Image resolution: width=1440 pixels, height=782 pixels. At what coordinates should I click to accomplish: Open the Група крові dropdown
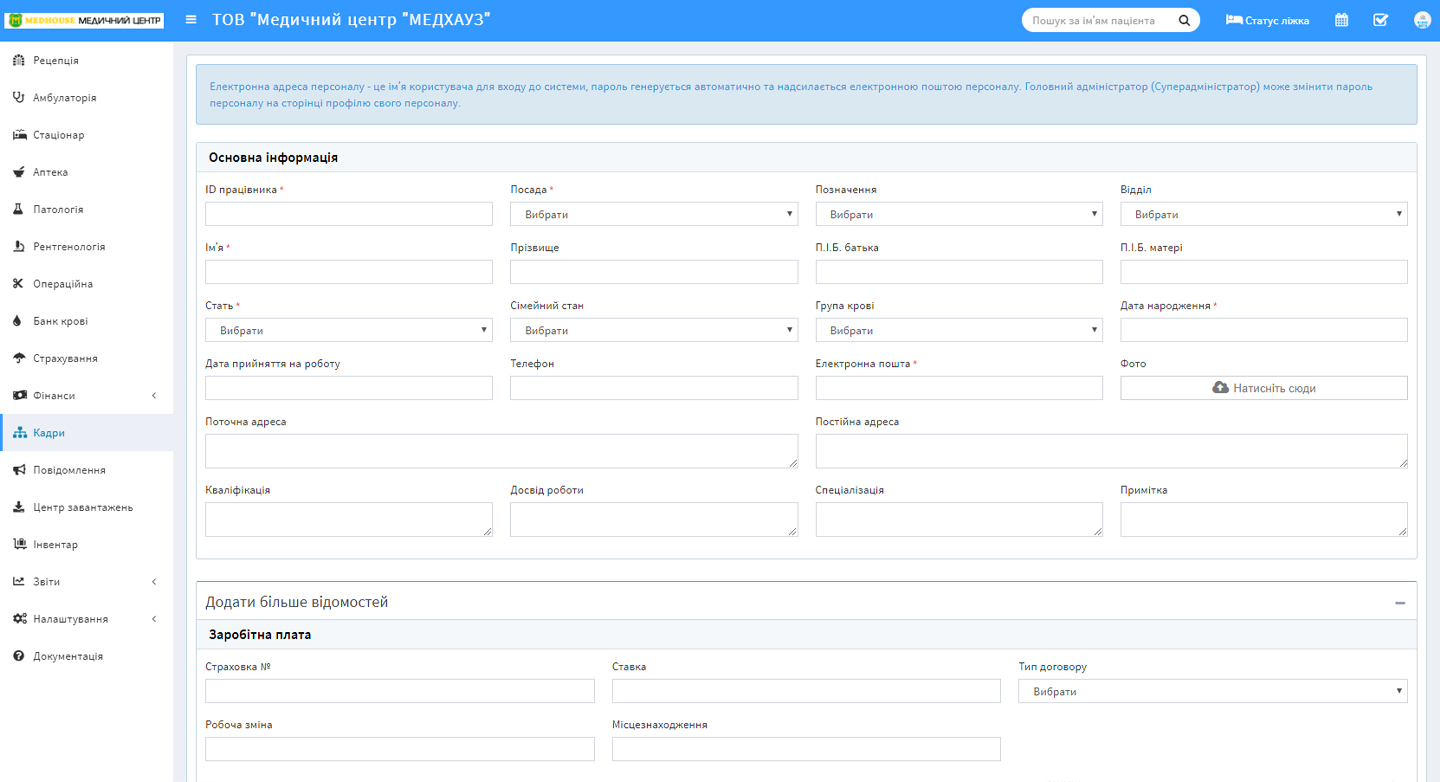(959, 330)
